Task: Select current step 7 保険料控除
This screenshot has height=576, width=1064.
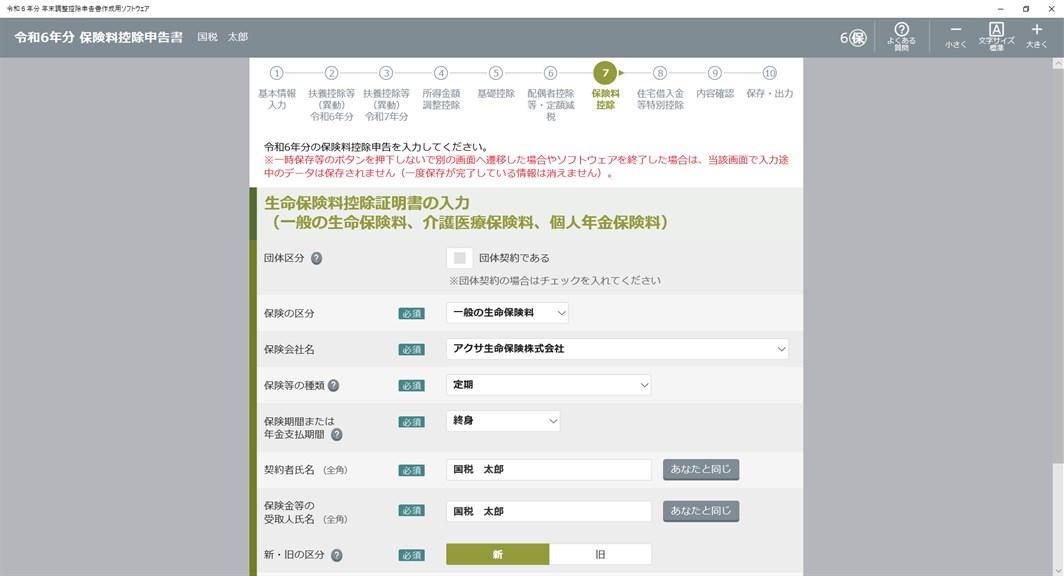Action: [605, 85]
